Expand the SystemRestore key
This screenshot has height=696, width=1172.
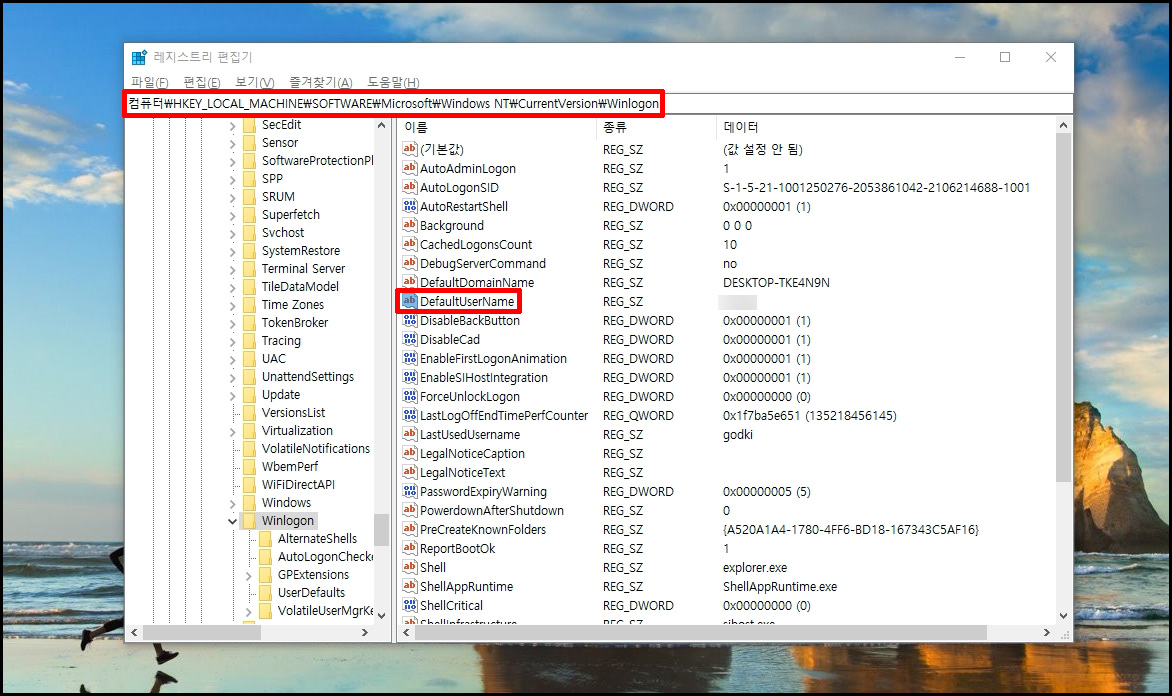(232, 251)
